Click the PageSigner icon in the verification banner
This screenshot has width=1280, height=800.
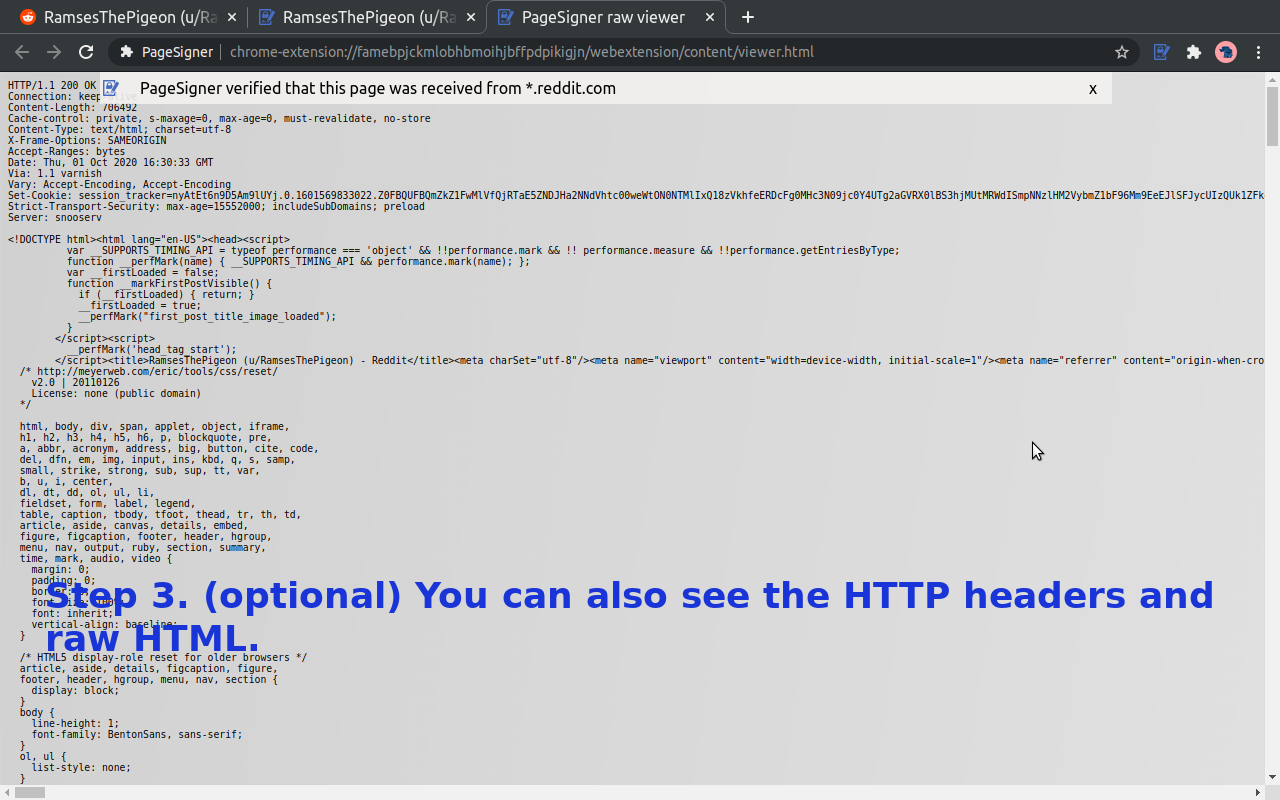[x=111, y=88]
